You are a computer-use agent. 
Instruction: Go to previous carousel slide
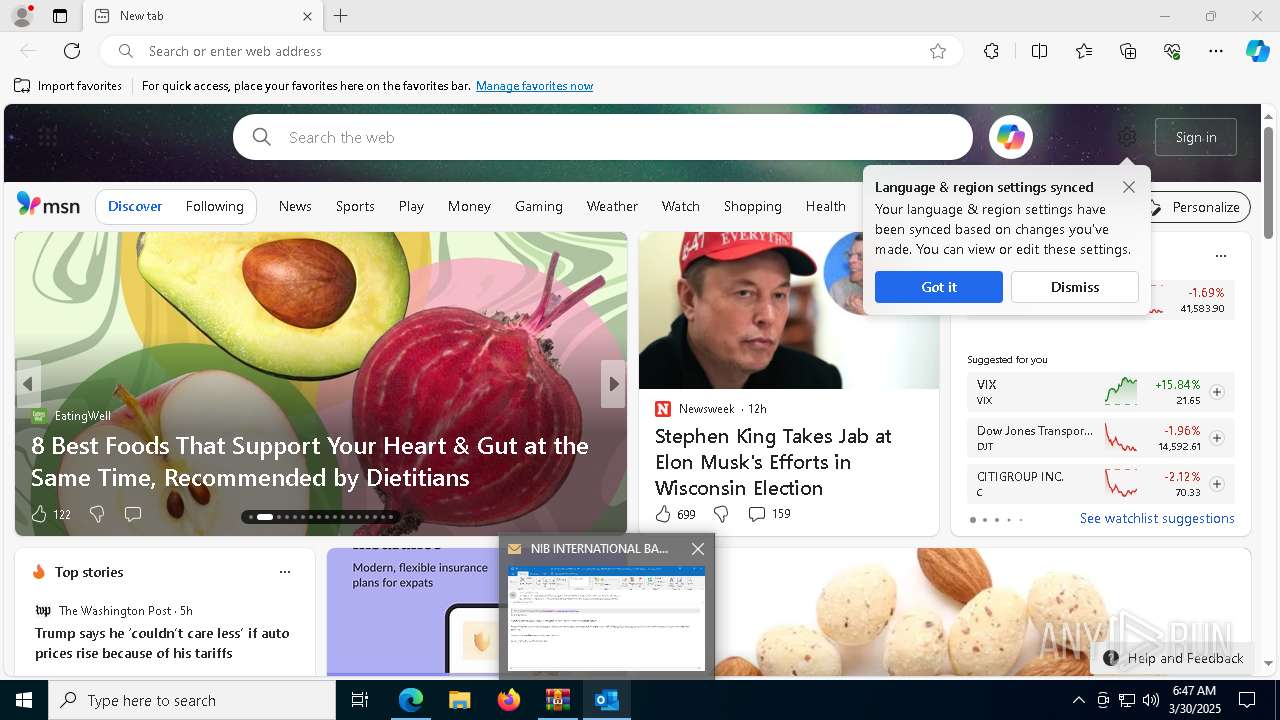click(28, 384)
